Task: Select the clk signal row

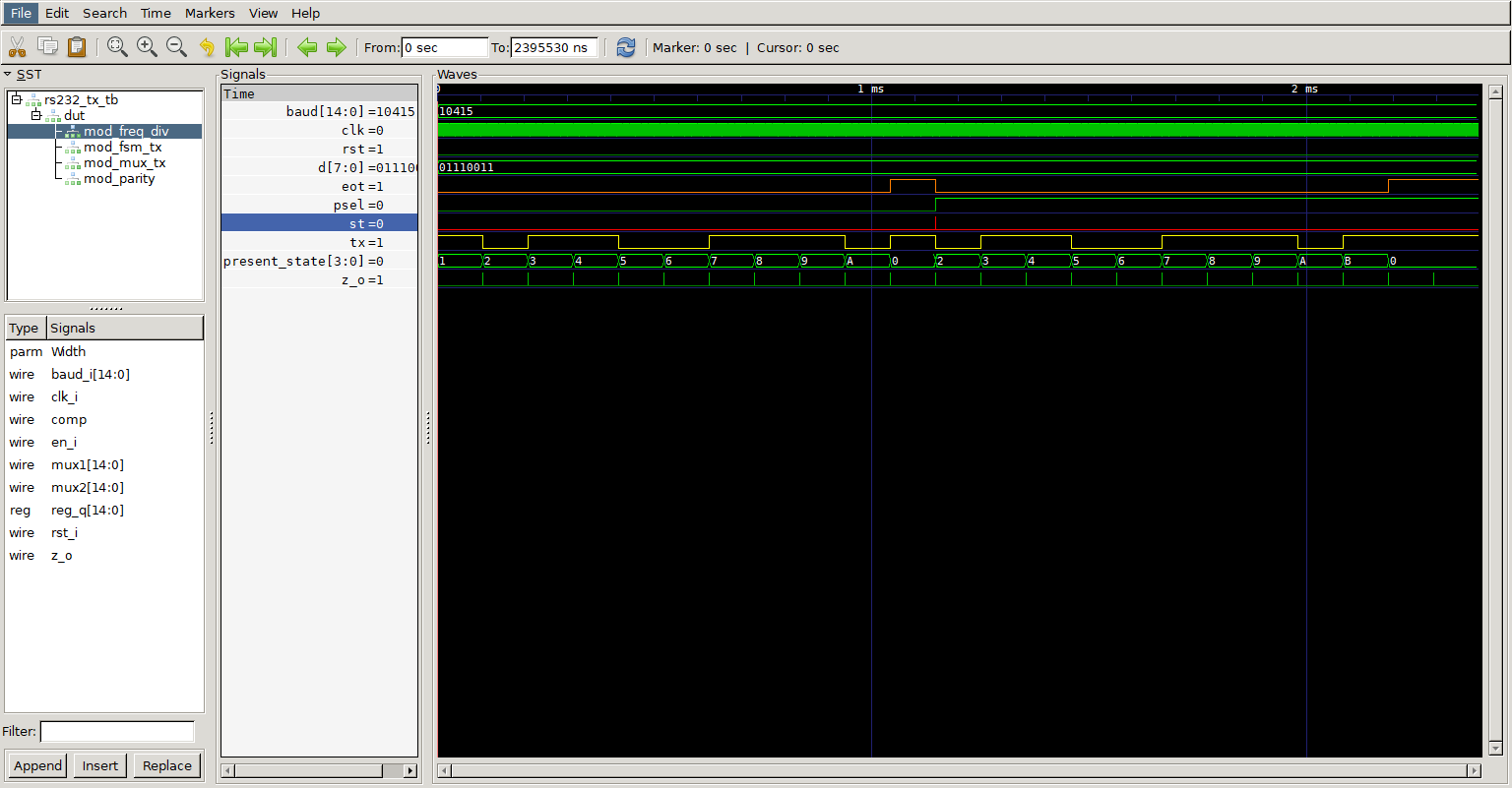Action: pyautogui.click(x=319, y=130)
